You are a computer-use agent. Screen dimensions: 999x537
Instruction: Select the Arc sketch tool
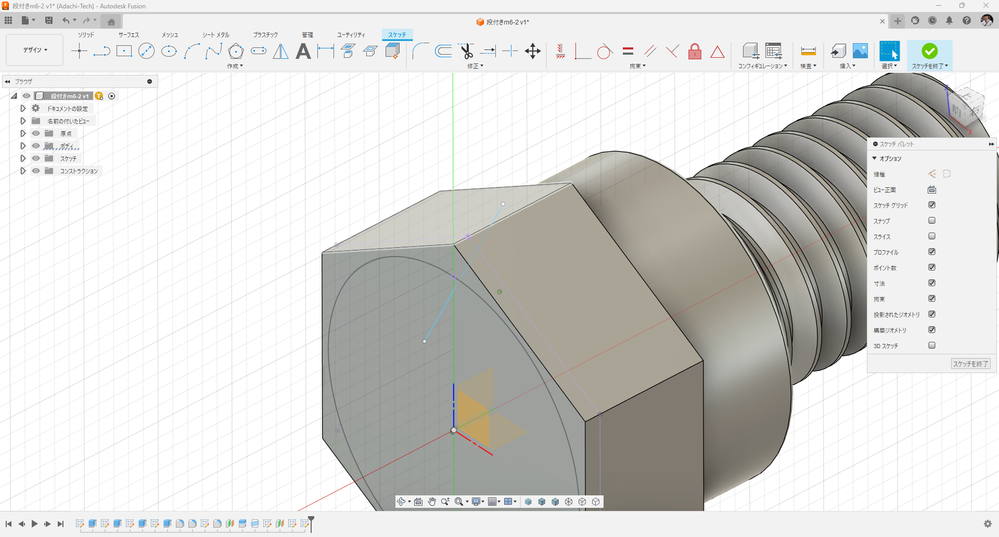coord(192,52)
